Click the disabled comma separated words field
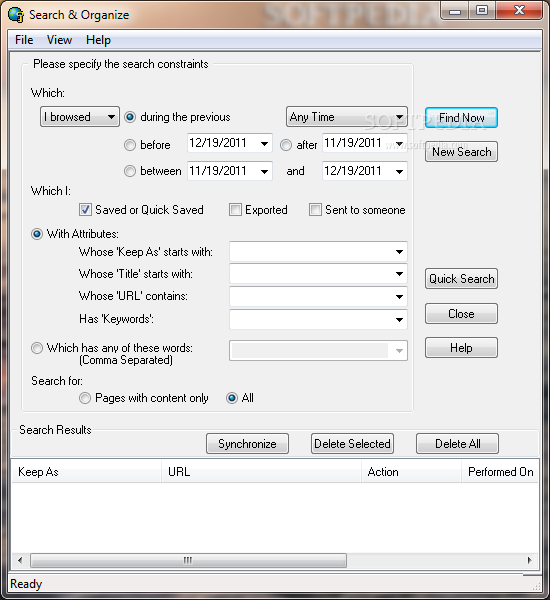Viewport: 550px width, 600px height. tap(318, 351)
